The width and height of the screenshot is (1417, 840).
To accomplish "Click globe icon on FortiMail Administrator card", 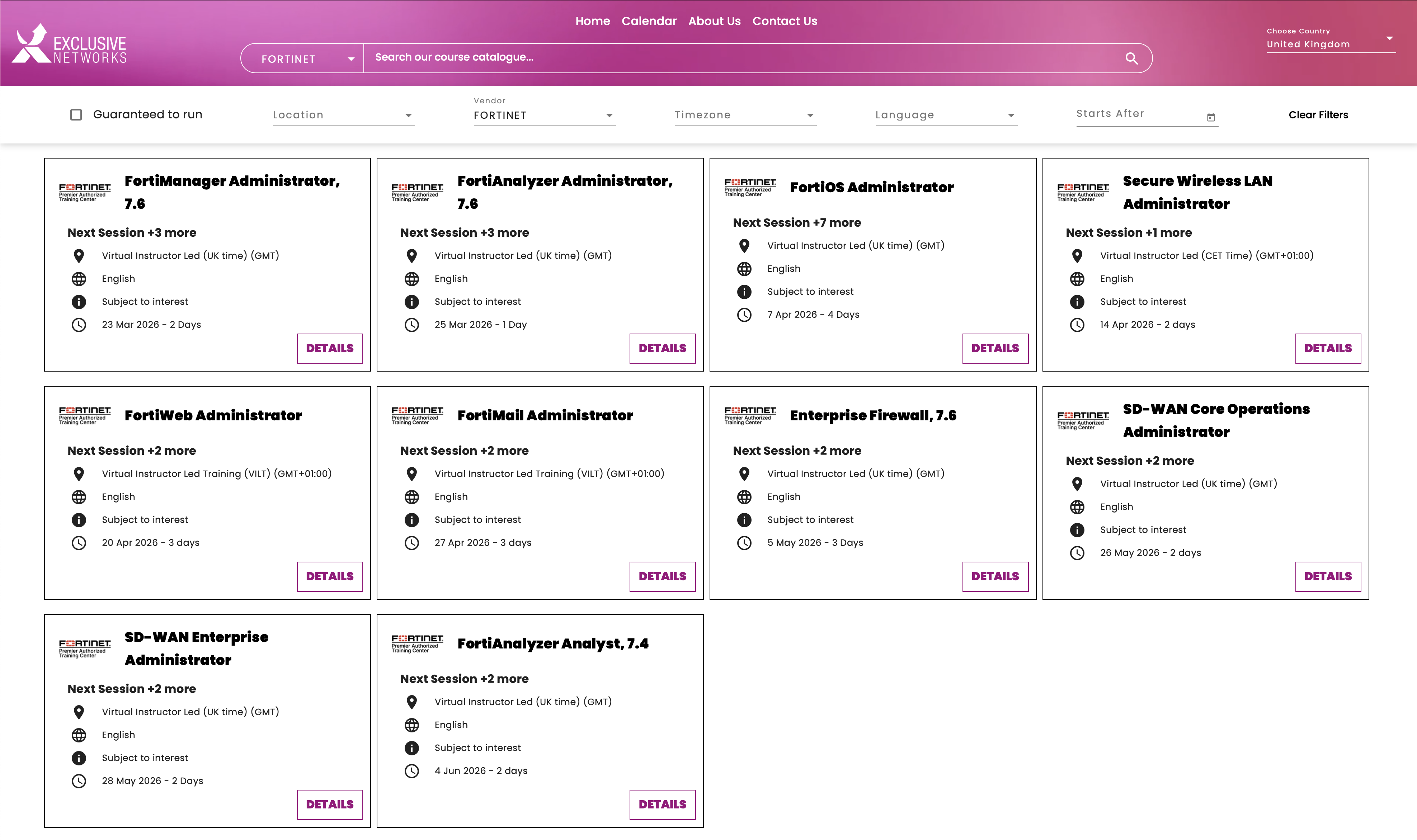I will pos(411,497).
